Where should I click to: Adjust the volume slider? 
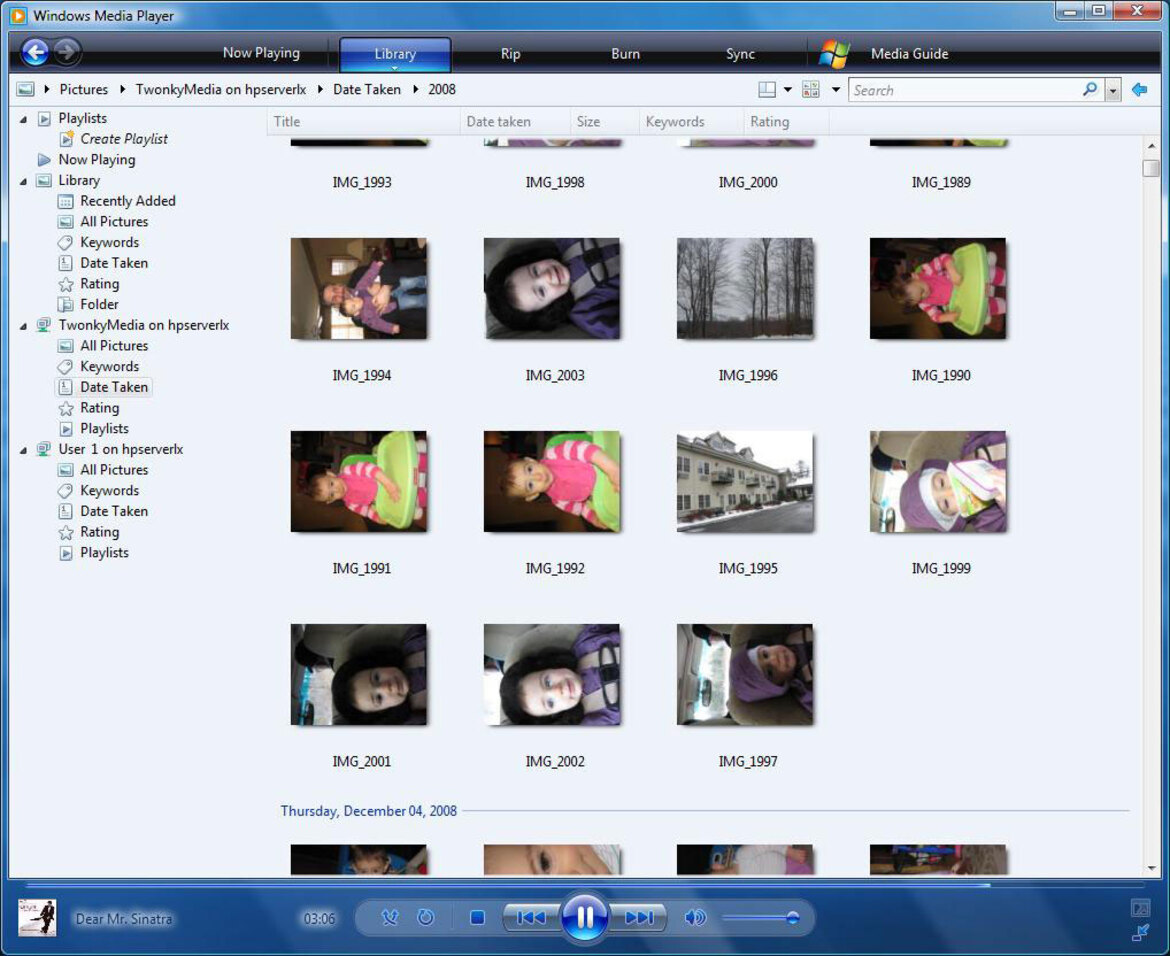coord(760,917)
